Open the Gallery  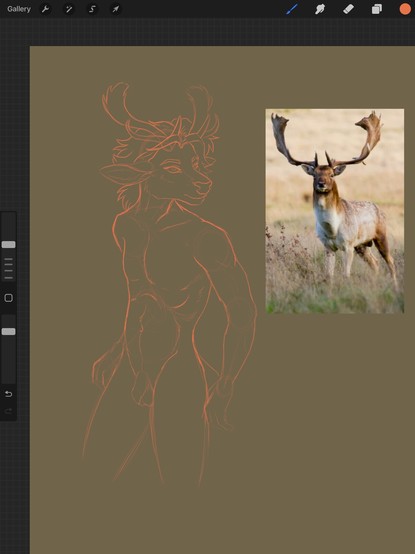point(19,9)
